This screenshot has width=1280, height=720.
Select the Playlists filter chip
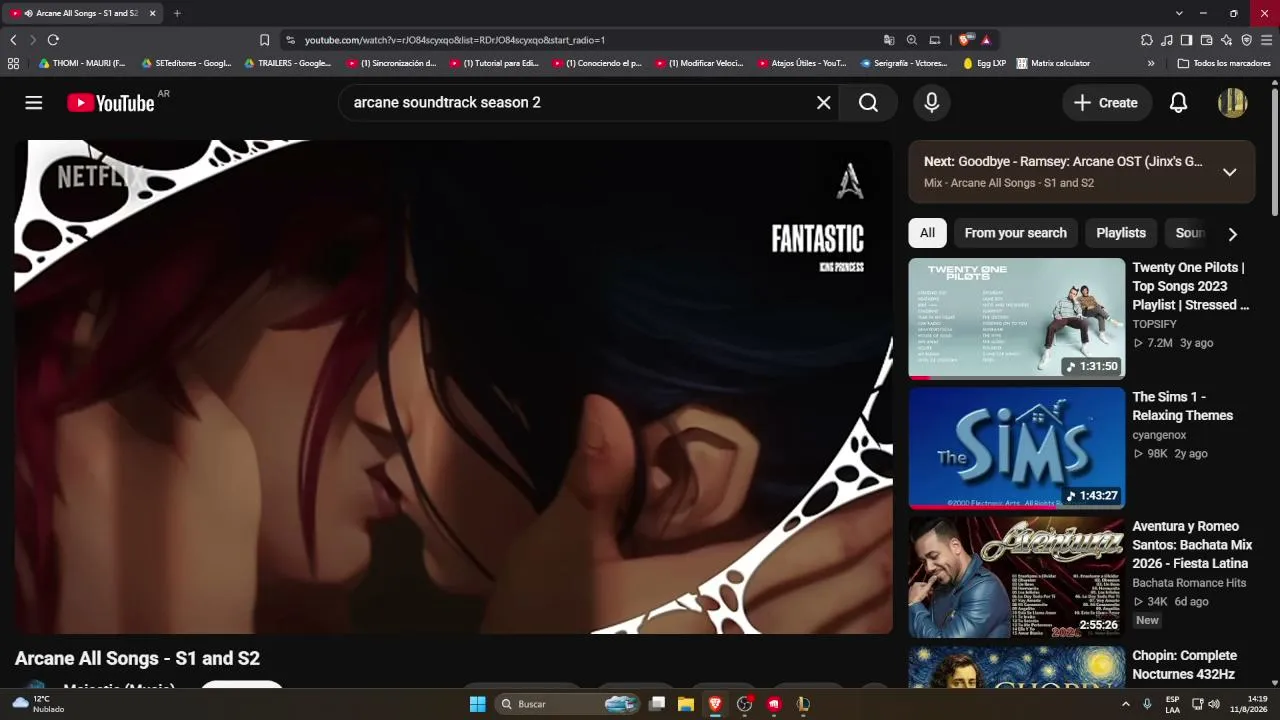[1121, 233]
